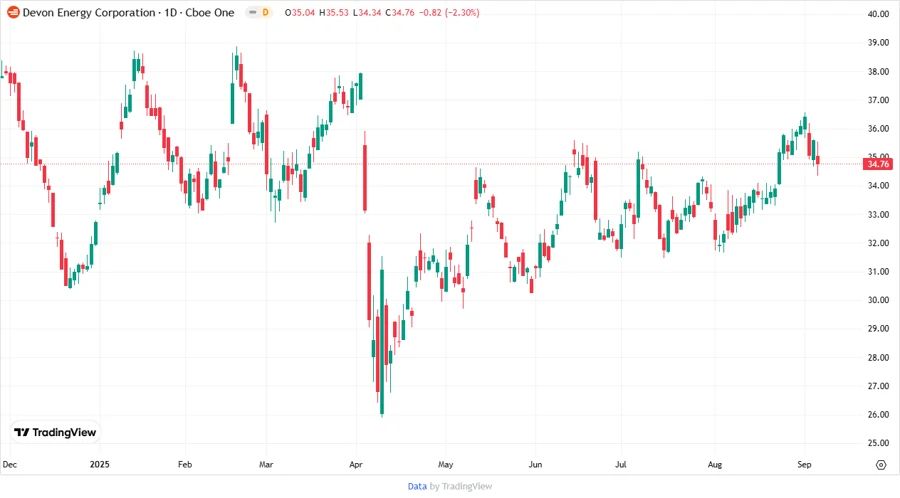Open chart settings gear icon near time axis

coord(881,465)
